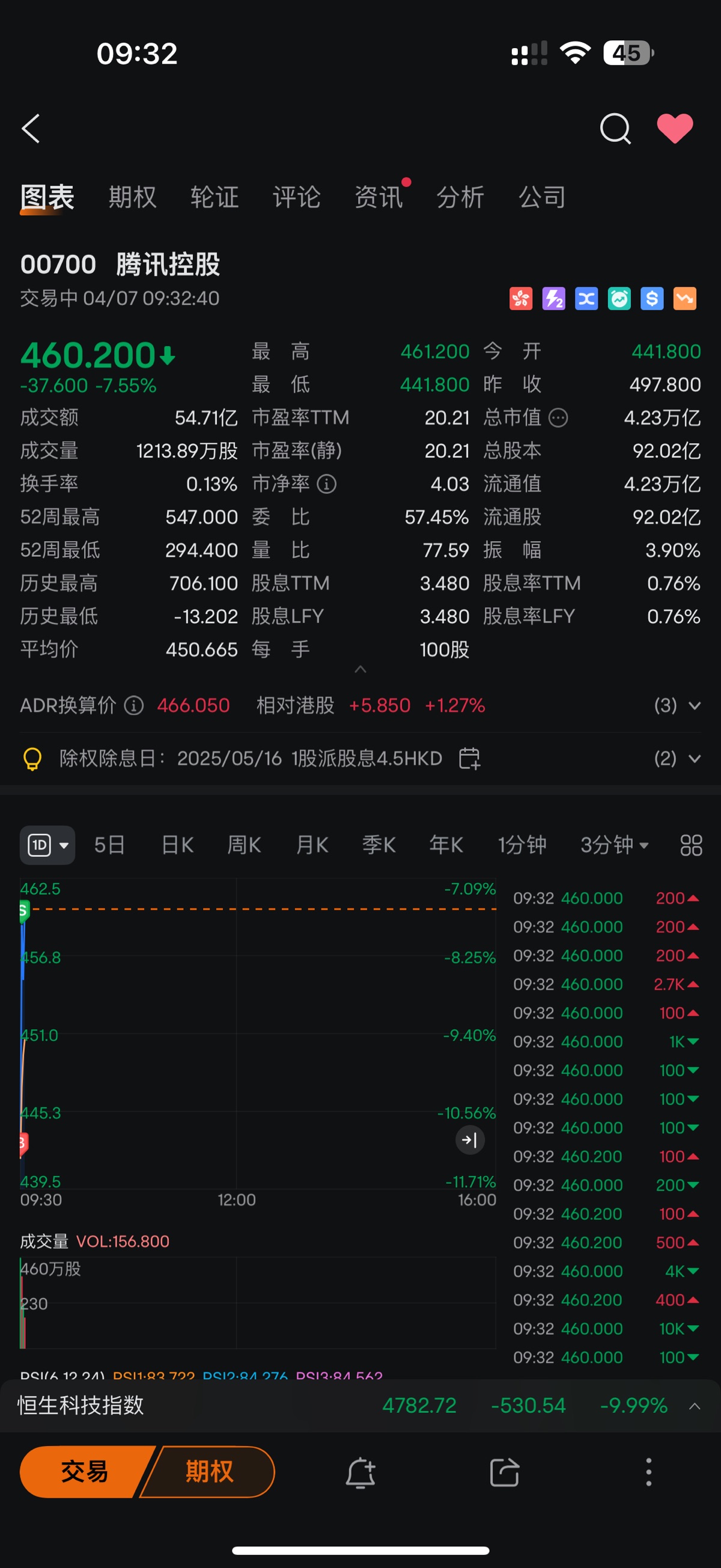Expand the ADR (3) row
721x1568 pixels.
click(x=677, y=706)
